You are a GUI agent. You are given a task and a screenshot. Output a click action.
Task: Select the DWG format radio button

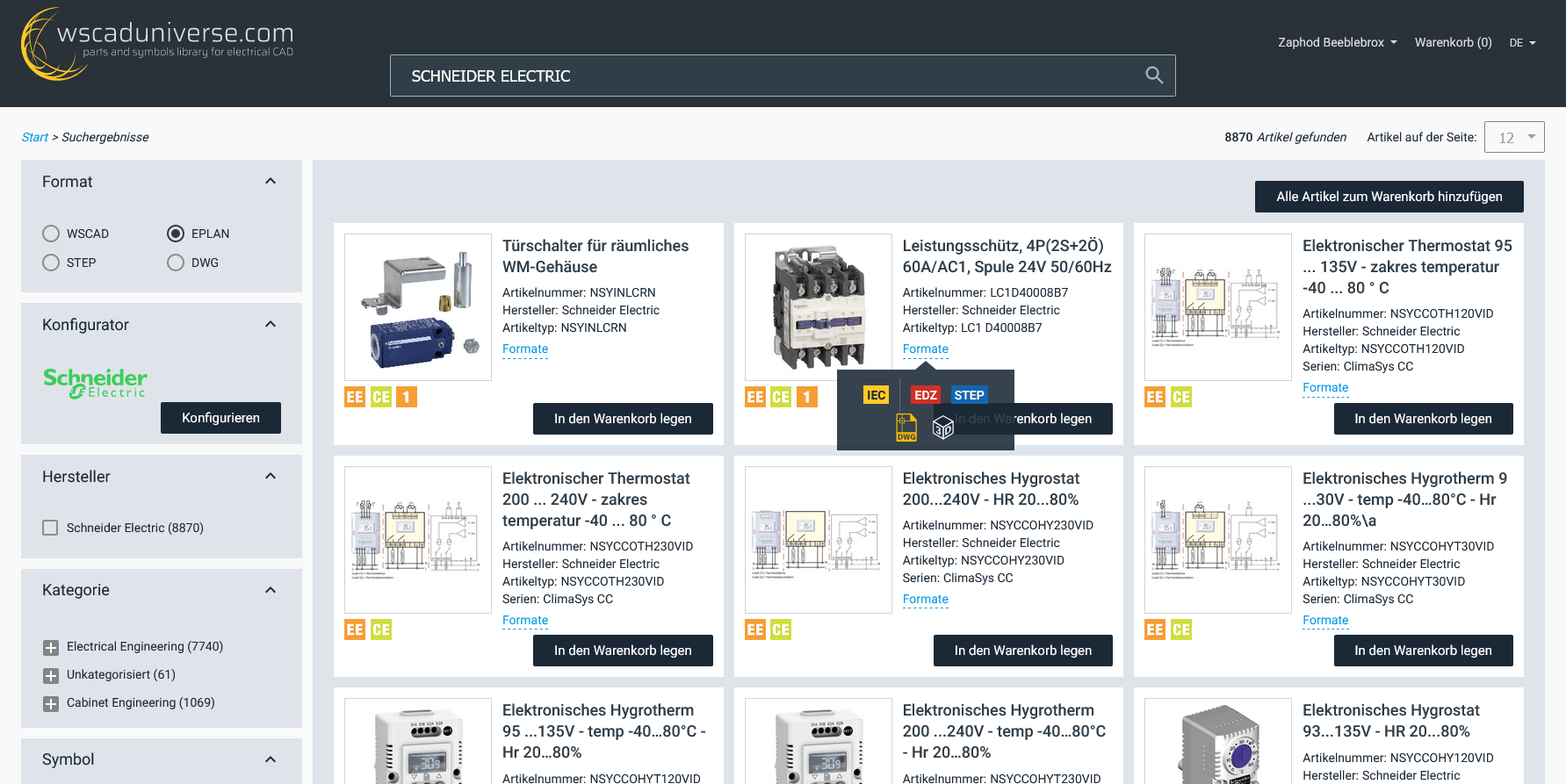pyautogui.click(x=176, y=263)
